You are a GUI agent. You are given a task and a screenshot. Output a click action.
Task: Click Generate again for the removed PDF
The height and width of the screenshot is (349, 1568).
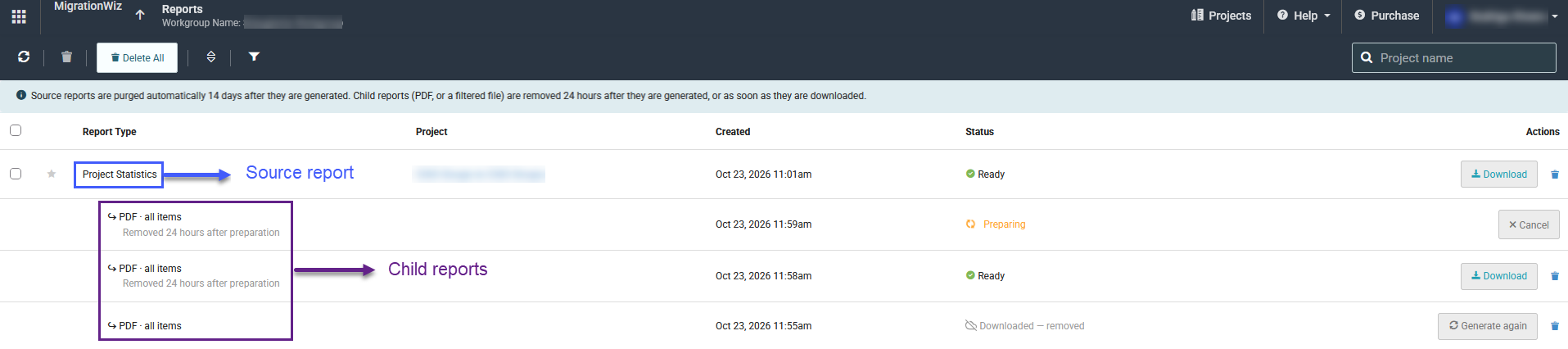coord(1487,326)
